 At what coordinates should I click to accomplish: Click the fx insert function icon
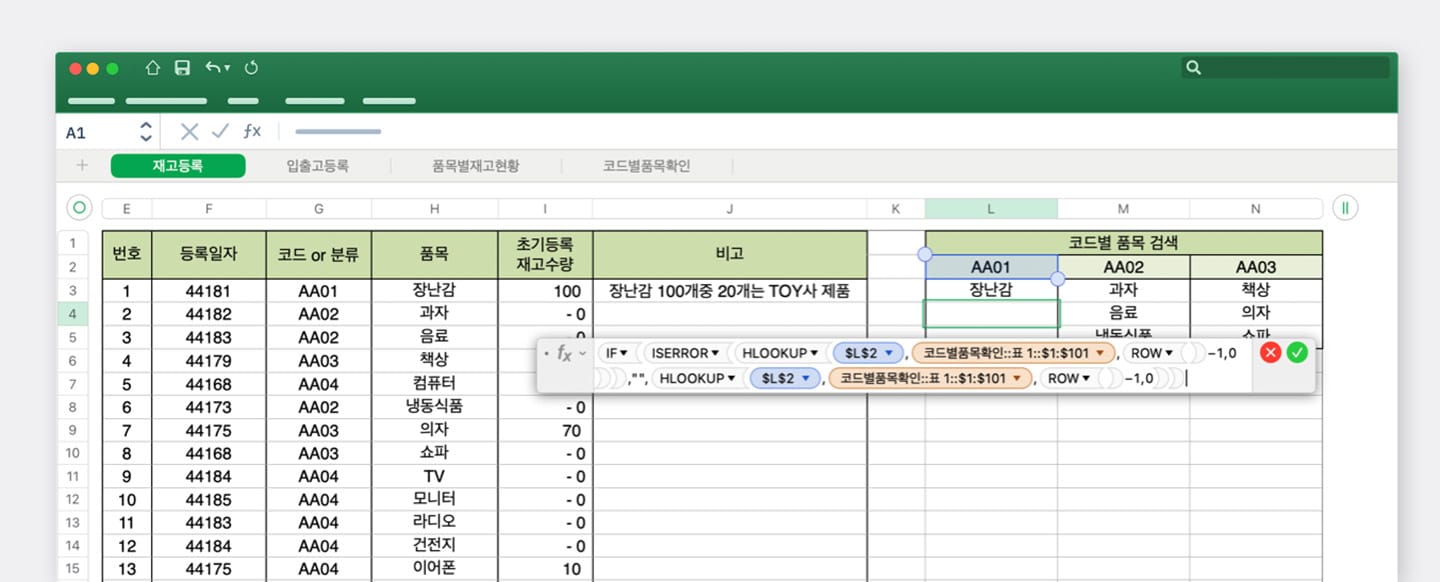click(252, 131)
